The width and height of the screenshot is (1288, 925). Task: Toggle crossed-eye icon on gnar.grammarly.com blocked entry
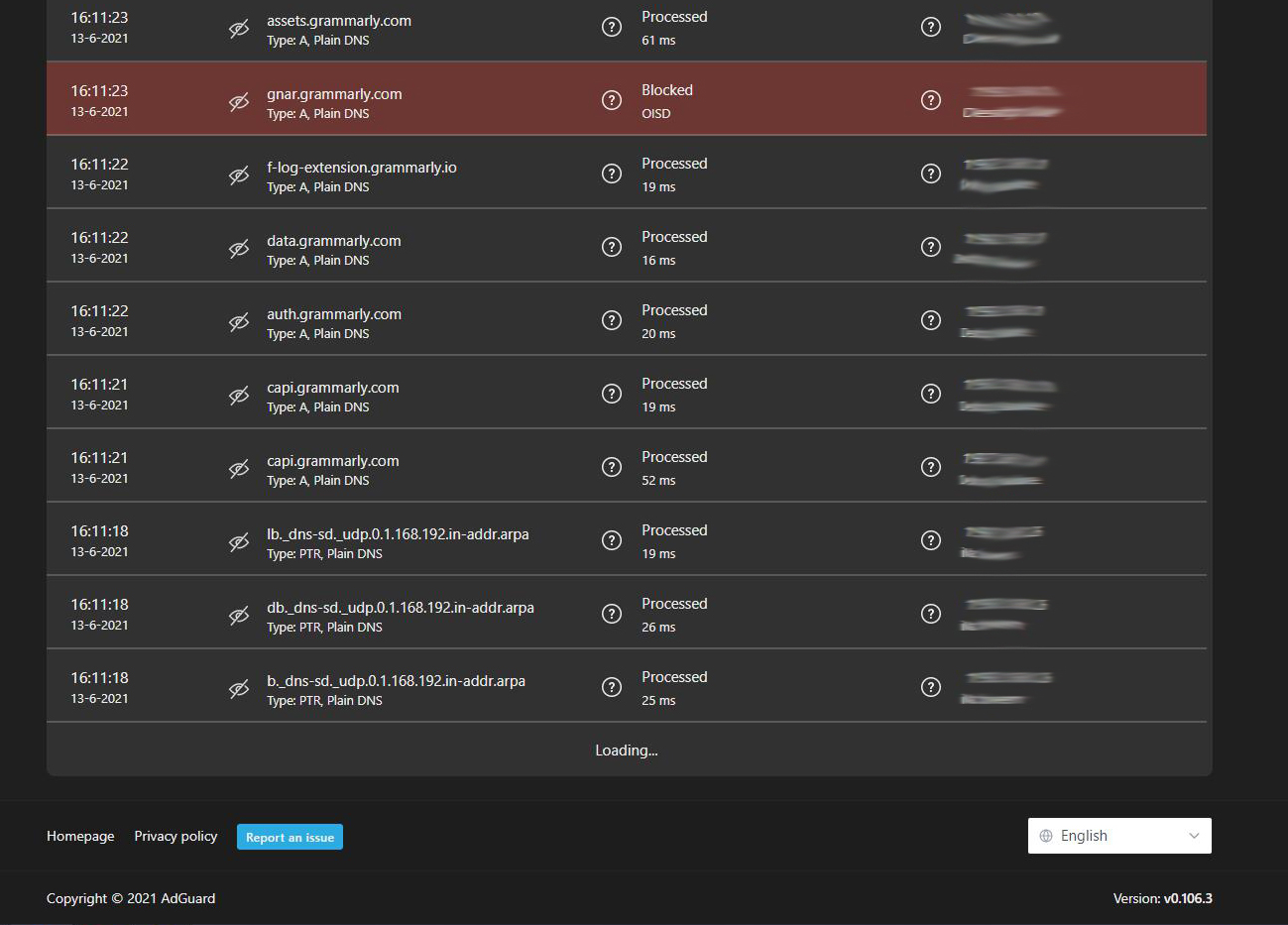(238, 100)
